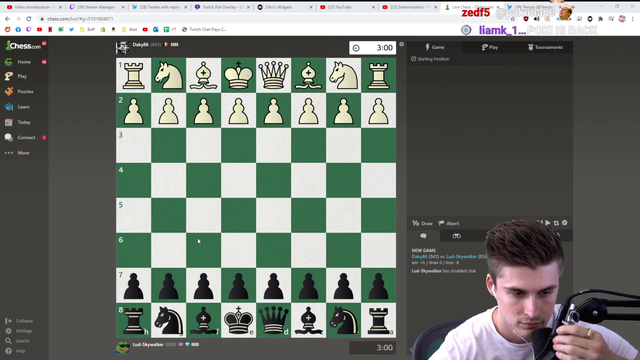Select the black knight next to h8 rook
This screenshot has width=640, height=360.
tap(169, 320)
